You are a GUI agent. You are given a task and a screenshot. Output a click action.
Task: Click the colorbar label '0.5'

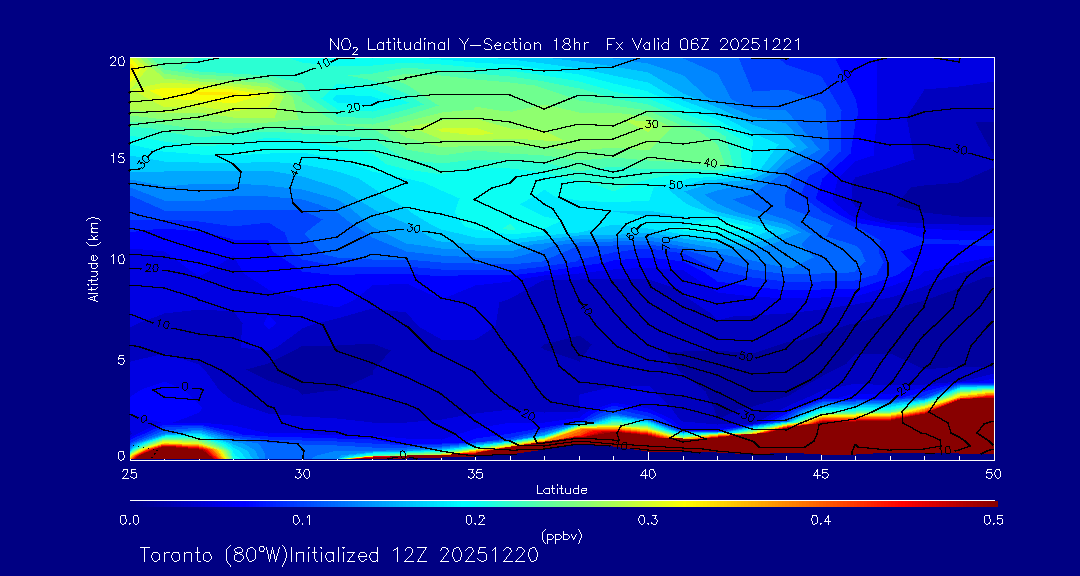pos(993,521)
